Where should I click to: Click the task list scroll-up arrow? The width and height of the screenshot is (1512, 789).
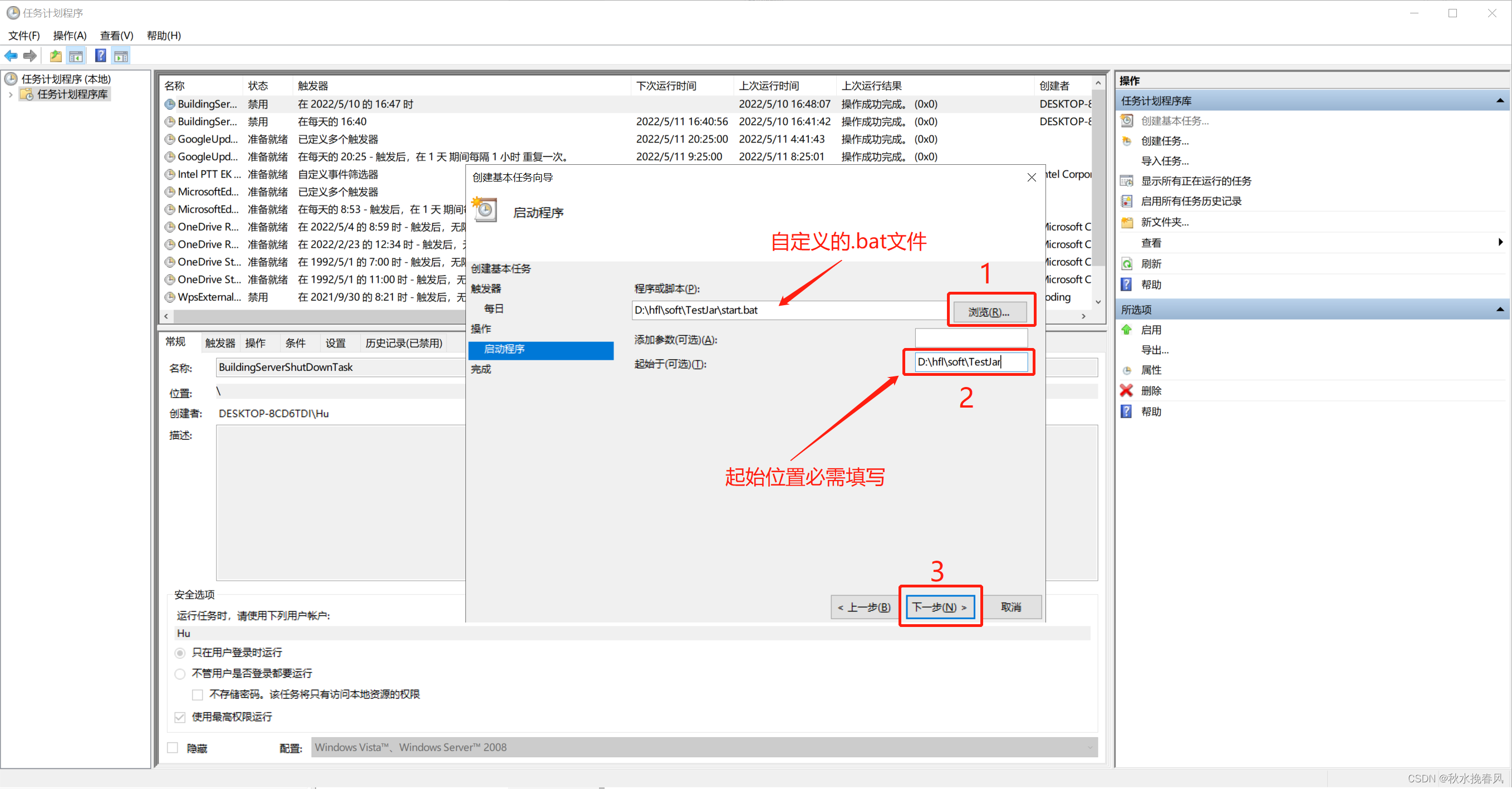point(1098,84)
